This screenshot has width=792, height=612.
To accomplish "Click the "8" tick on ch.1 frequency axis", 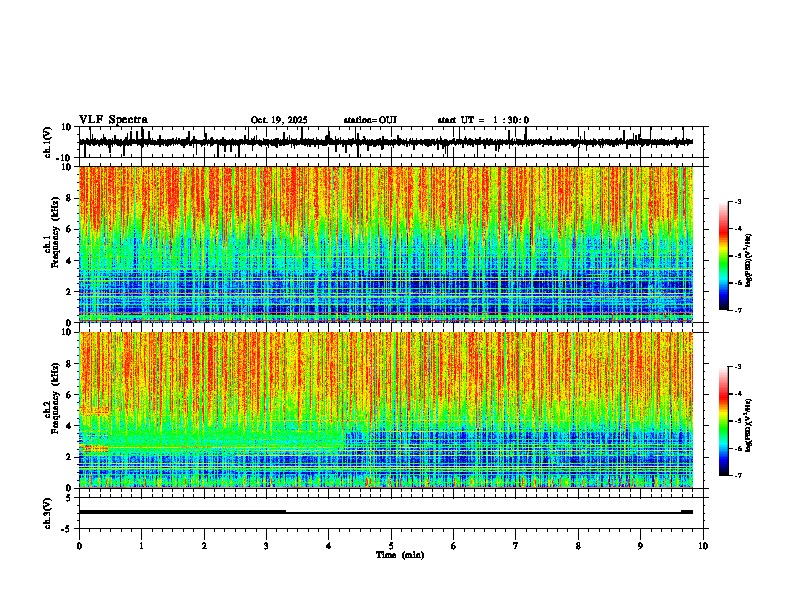I will [x=69, y=198].
